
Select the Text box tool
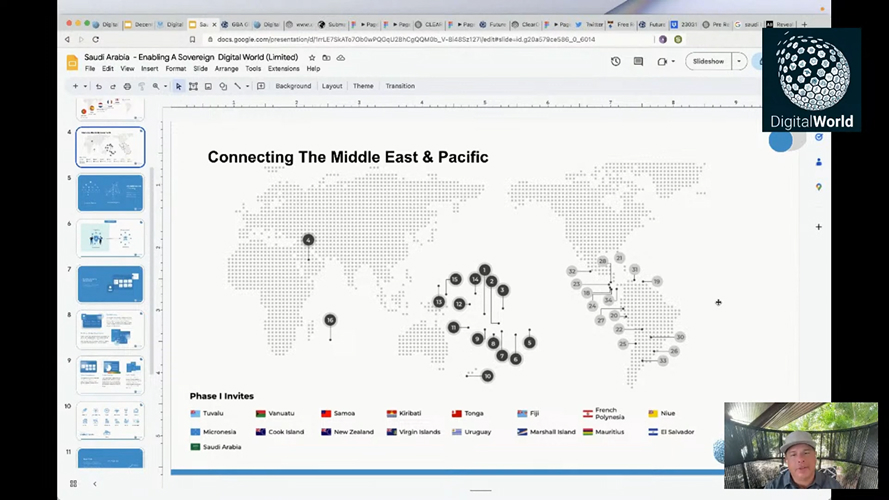193,86
